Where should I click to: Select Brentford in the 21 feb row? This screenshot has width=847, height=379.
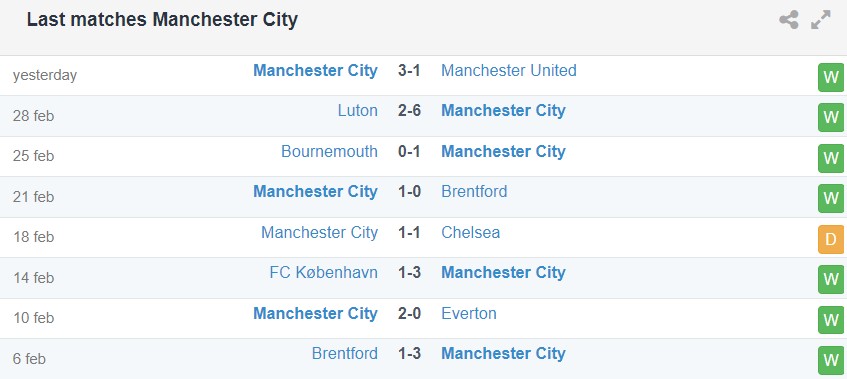coord(474,192)
